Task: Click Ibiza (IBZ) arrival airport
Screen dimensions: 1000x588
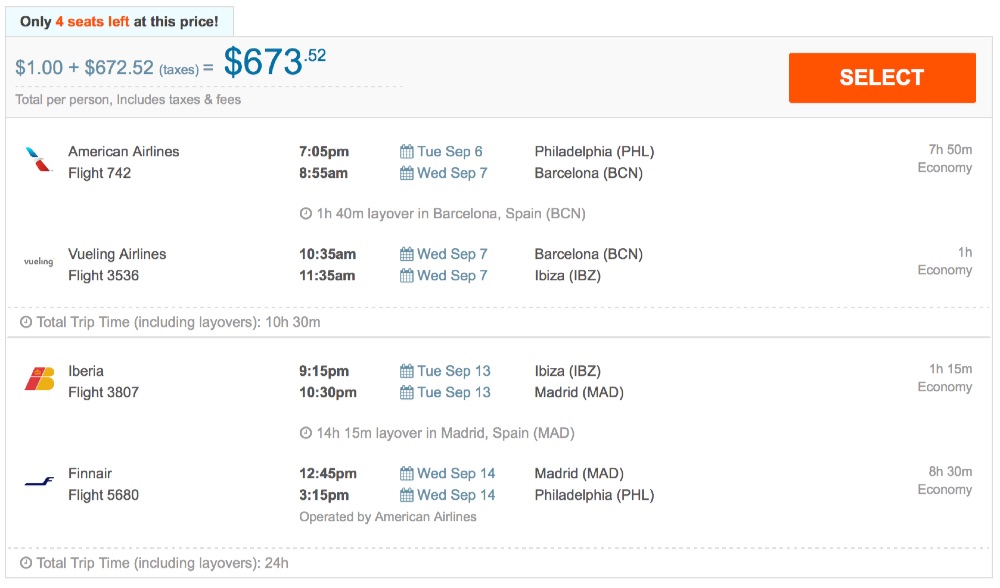Action: (567, 275)
